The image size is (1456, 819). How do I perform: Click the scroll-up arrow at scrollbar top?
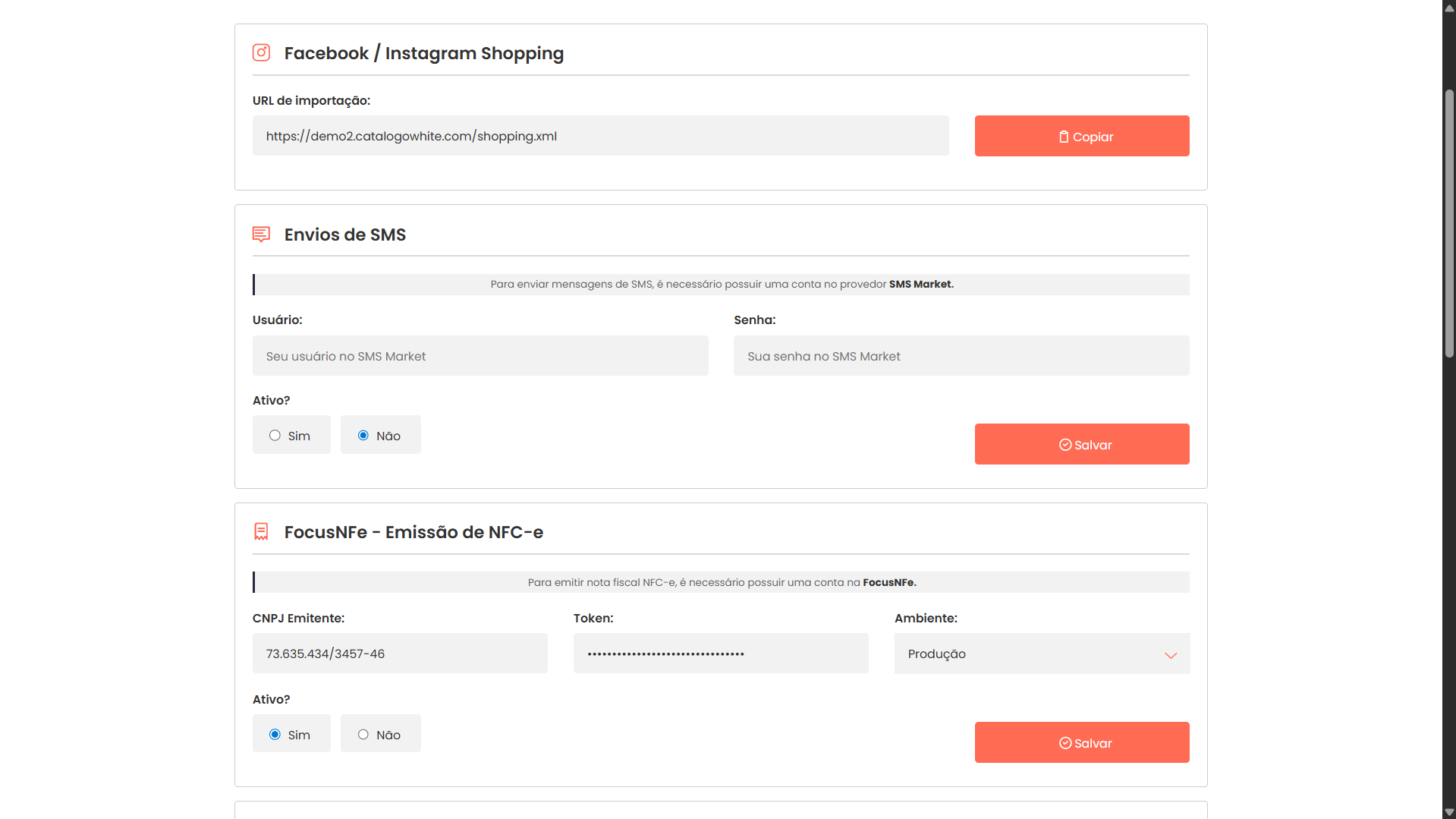point(1448,8)
